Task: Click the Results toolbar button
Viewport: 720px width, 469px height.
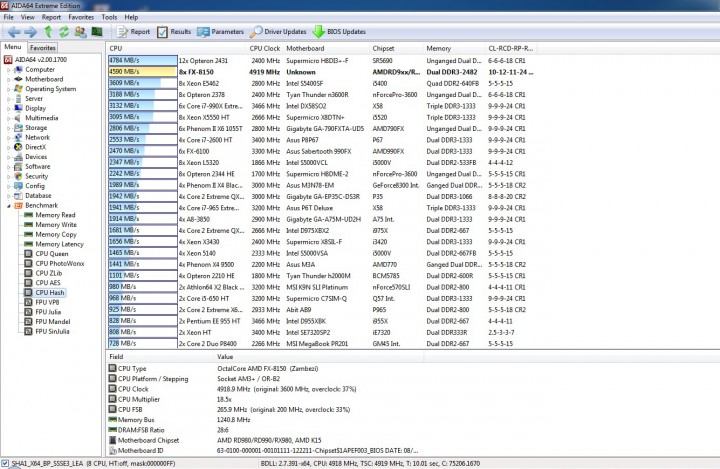Action: point(174,32)
